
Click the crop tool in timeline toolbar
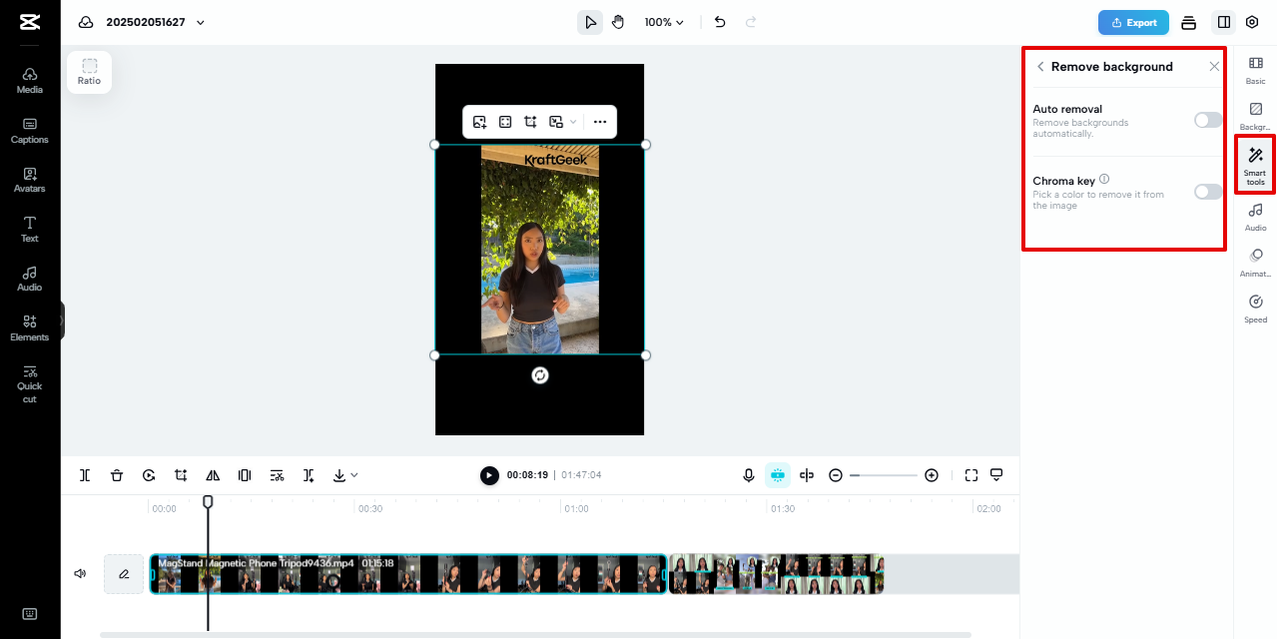pos(181,475)
